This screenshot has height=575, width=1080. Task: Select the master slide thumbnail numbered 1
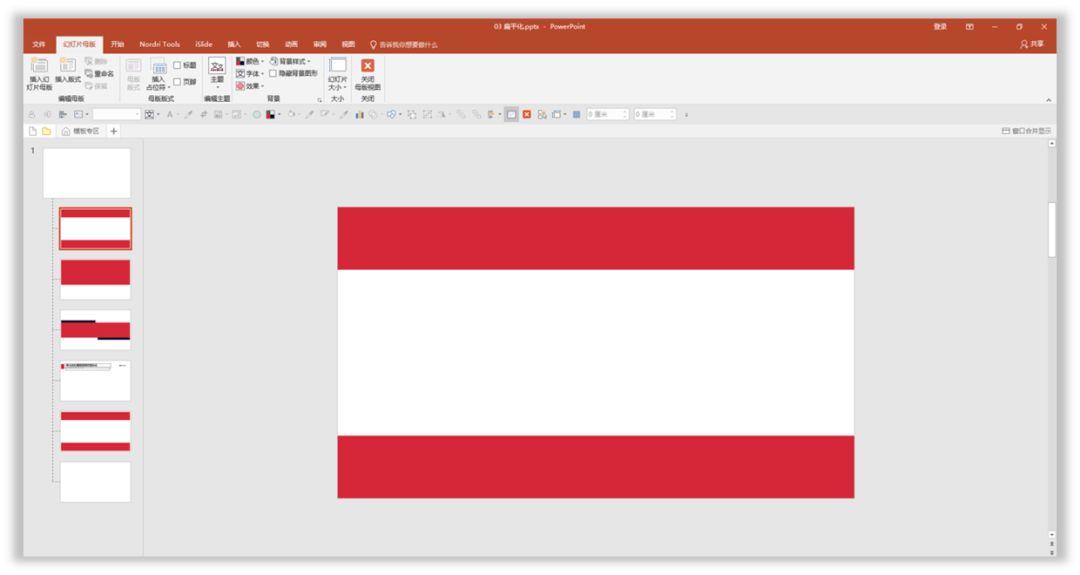coord(87,173)
